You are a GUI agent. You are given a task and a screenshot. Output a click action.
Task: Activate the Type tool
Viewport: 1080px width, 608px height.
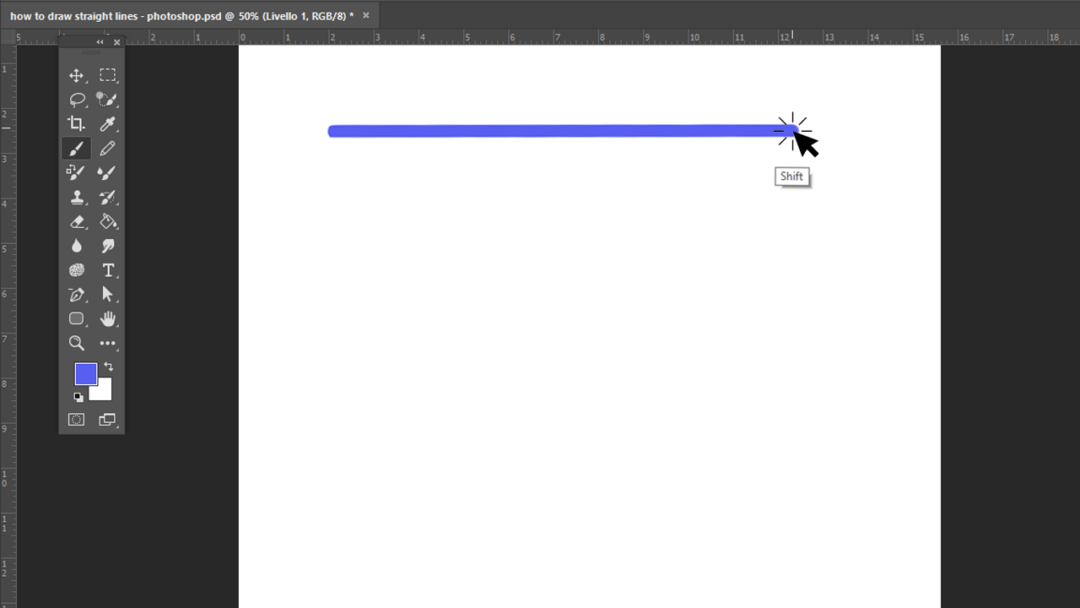(107, 270)
